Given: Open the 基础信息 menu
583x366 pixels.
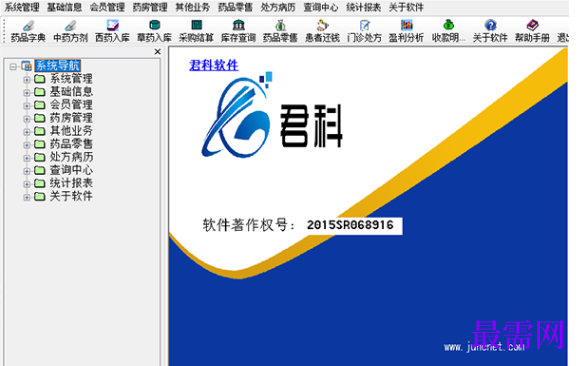Looking at the screenshot, I should pos(64,7).
